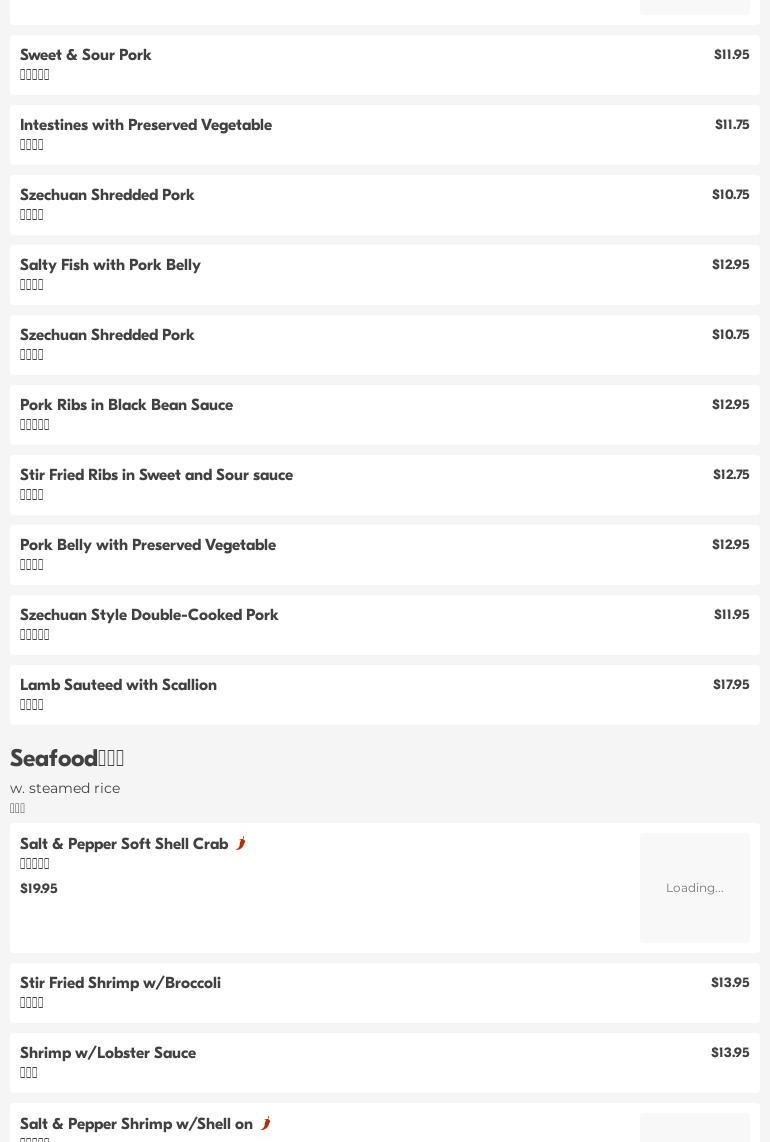
Task: Choose Stir Fried Shrimp w/Broccoli
Action: click(x=120, y=983)
